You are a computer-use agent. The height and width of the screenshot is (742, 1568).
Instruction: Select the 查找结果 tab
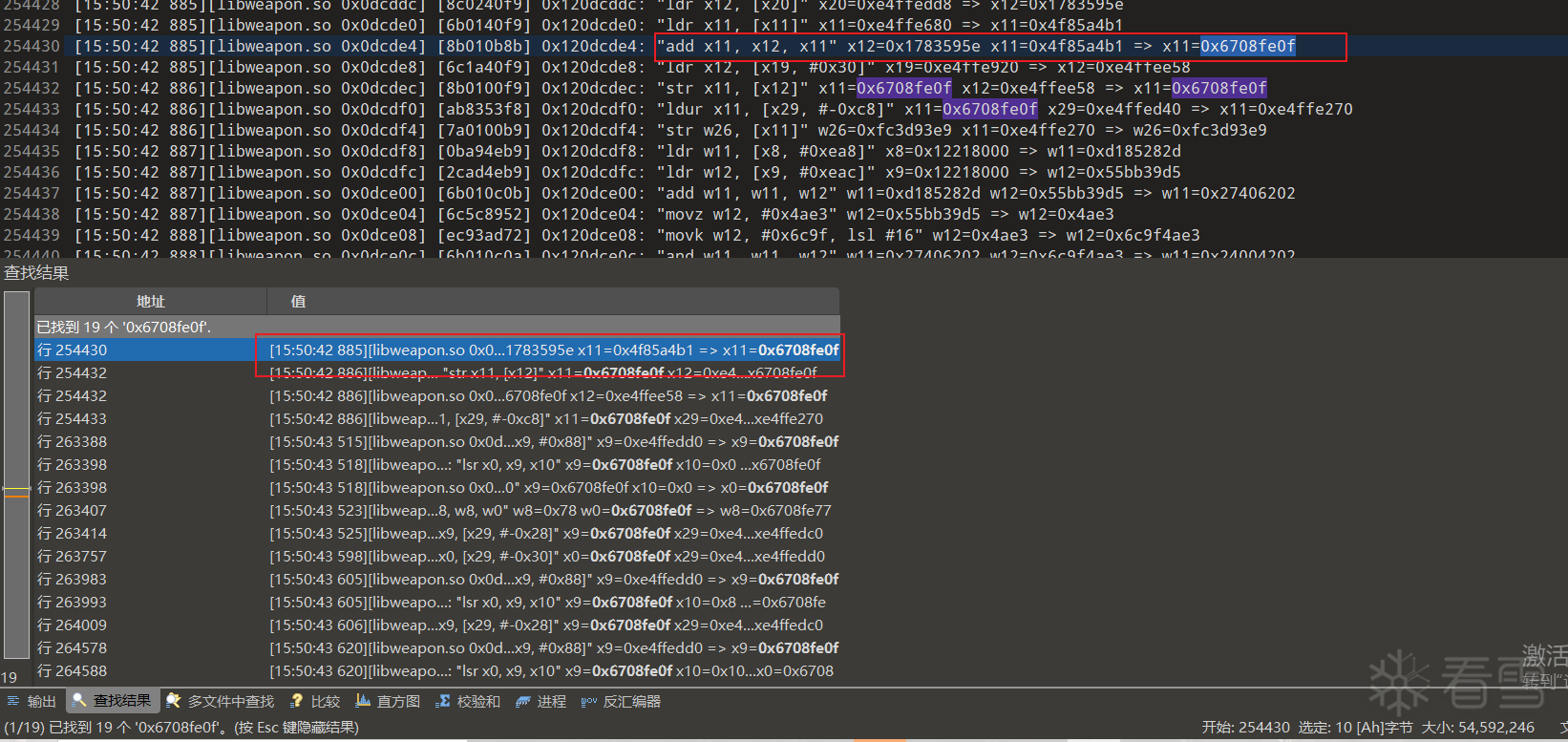point(113,701)
